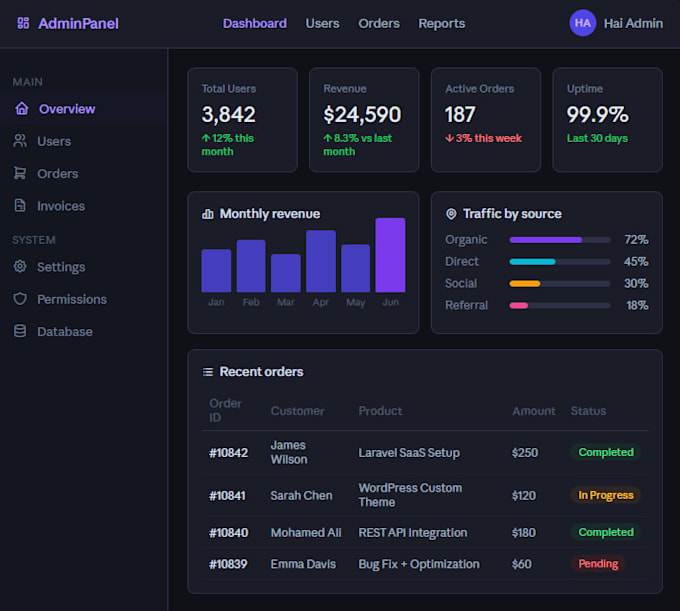The height and width of the screenshot is (611, 680).
Task: Click the AdminPanel brand name
Action: (78, 23)
